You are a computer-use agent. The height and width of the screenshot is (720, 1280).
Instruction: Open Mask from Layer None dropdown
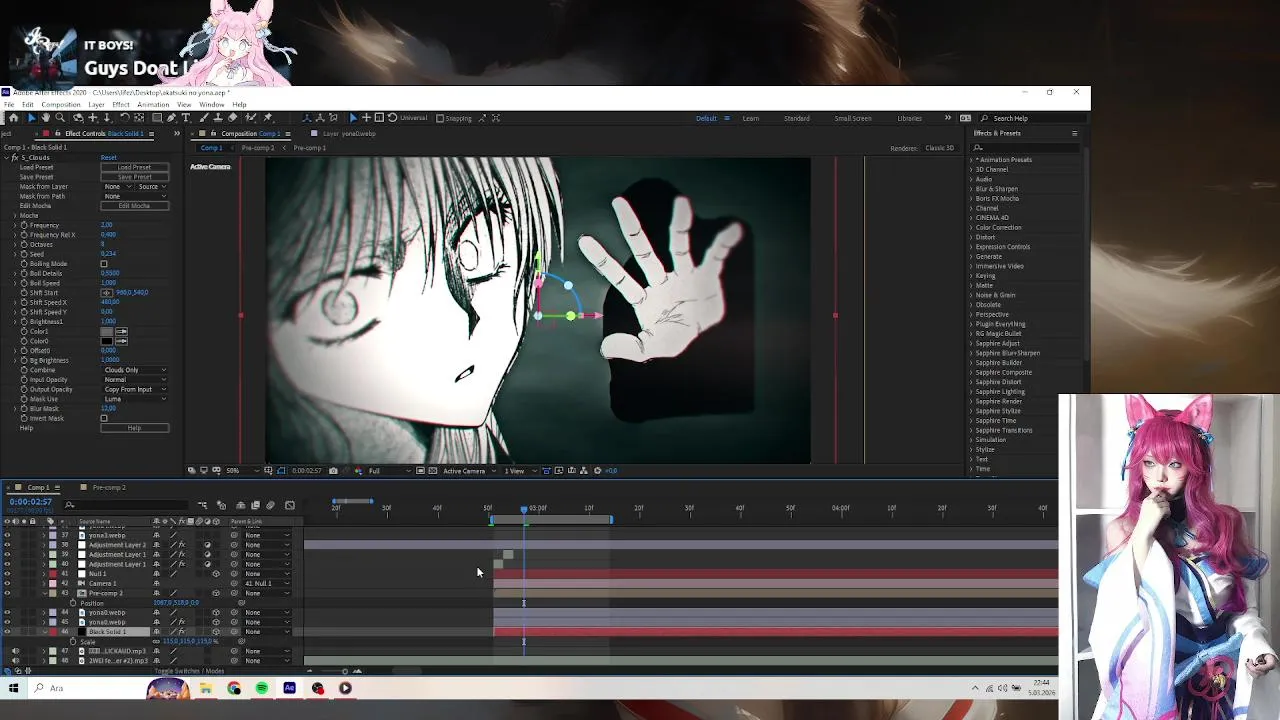point(117,186)
